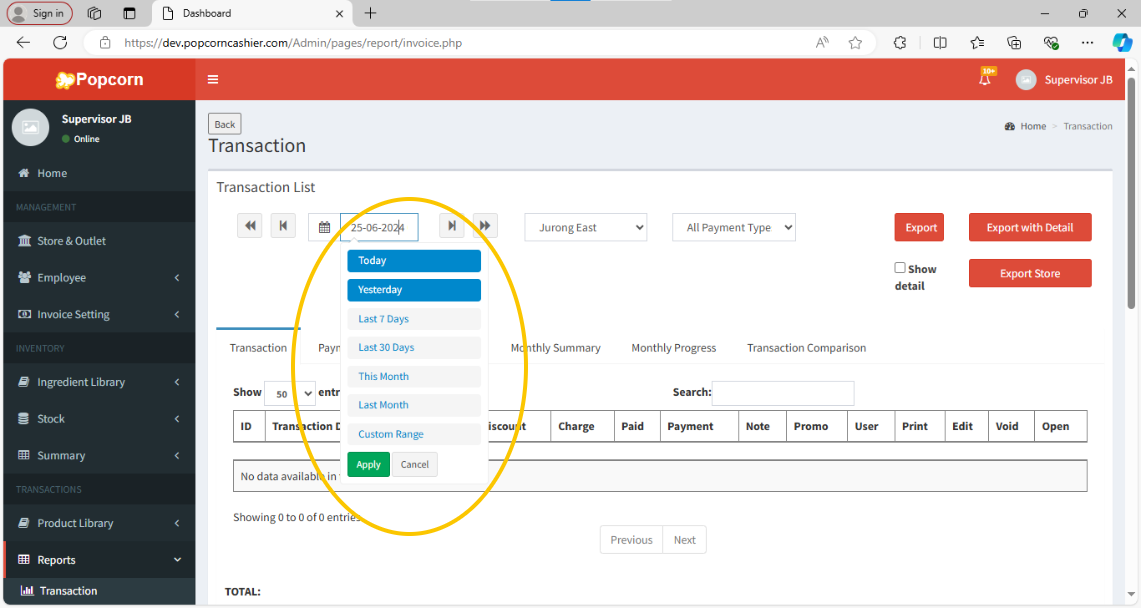Open browser extensions puzzle icon
The image size is (1141, 608).
900,43
